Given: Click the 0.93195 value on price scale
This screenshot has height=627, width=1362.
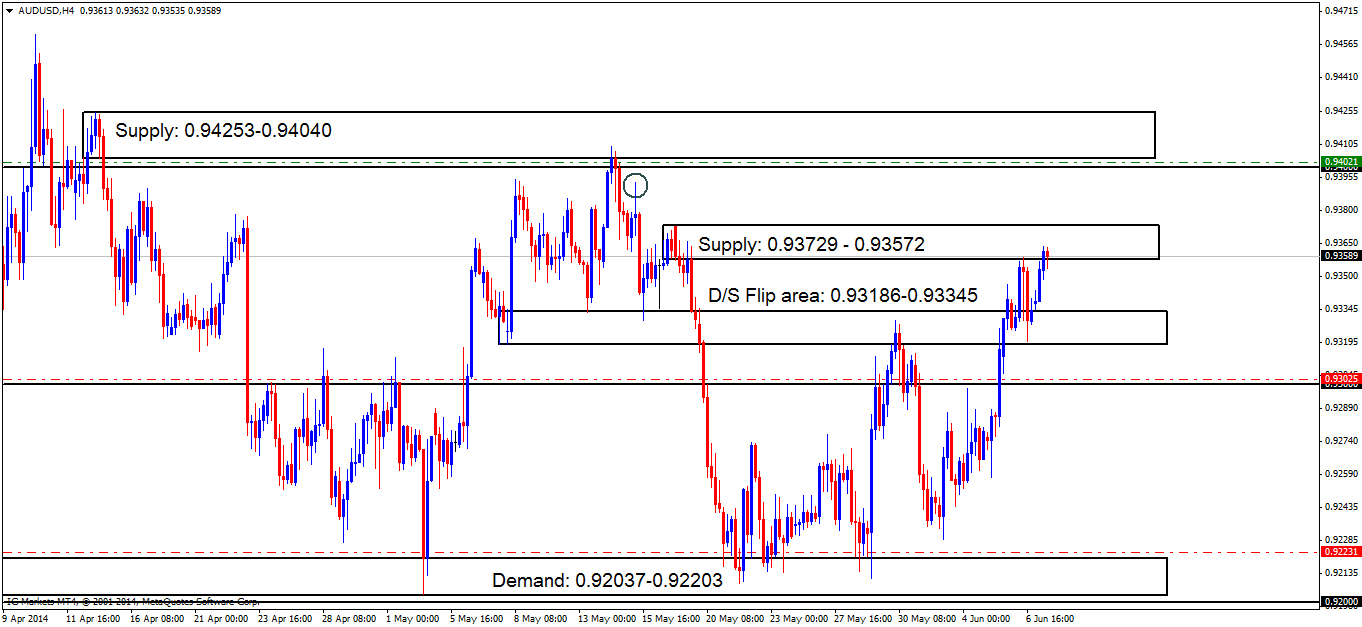Looking at the screenshot, I should point(1341,342).
